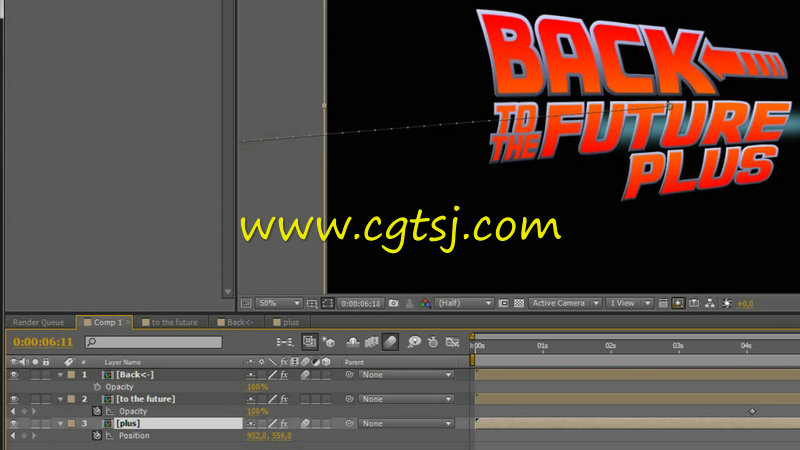Open the Parent dropdown for Back<- layer
The image size is (800, 450).
[x=406, y=374]
